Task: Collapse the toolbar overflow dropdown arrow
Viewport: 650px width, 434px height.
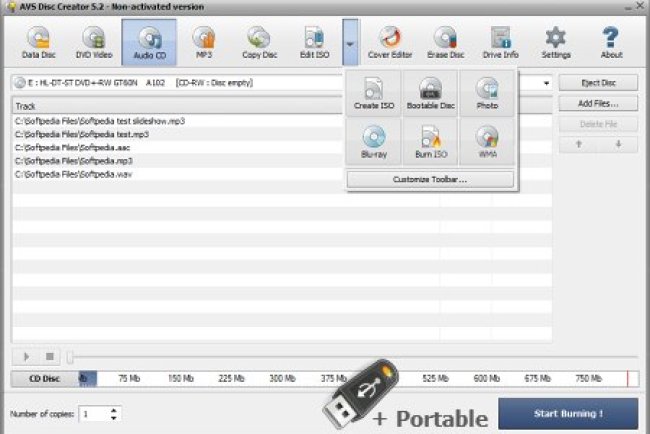Action: click(349, 43)
